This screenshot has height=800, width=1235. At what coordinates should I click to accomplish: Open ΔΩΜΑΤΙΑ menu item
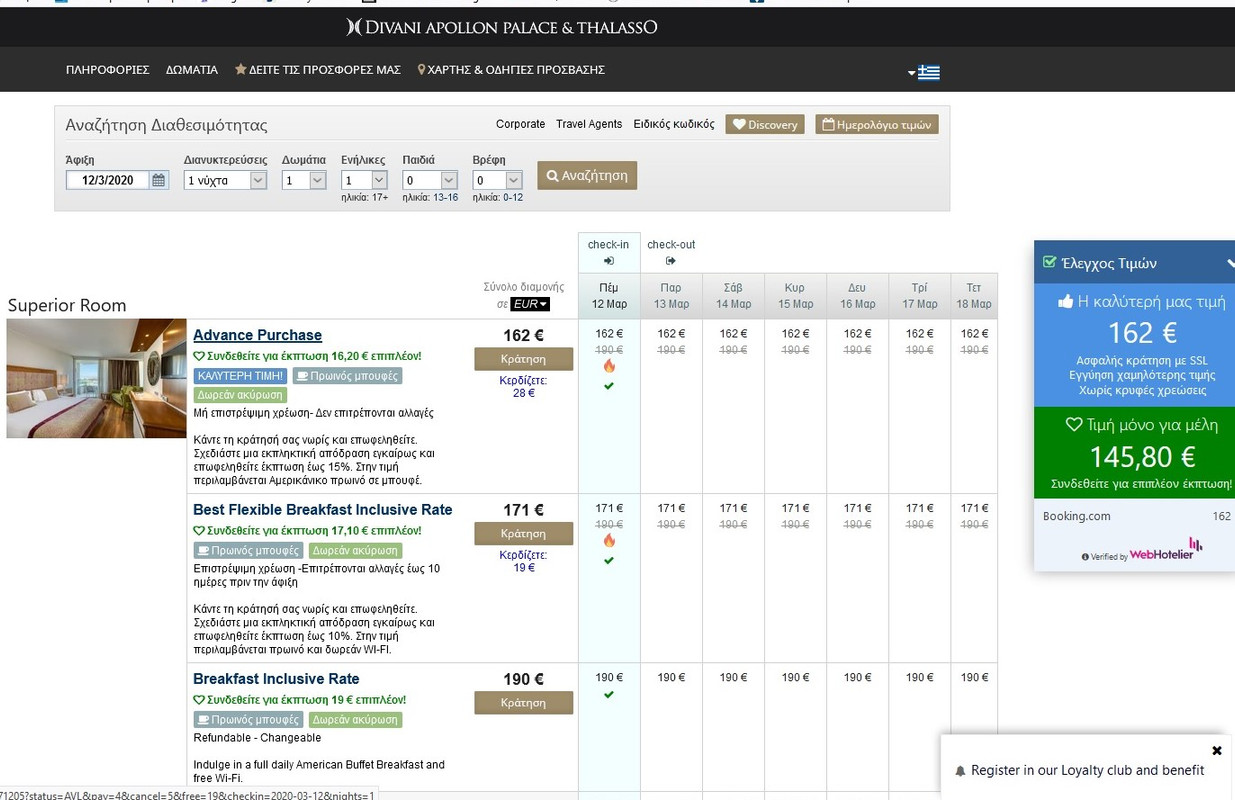(192, 70)
